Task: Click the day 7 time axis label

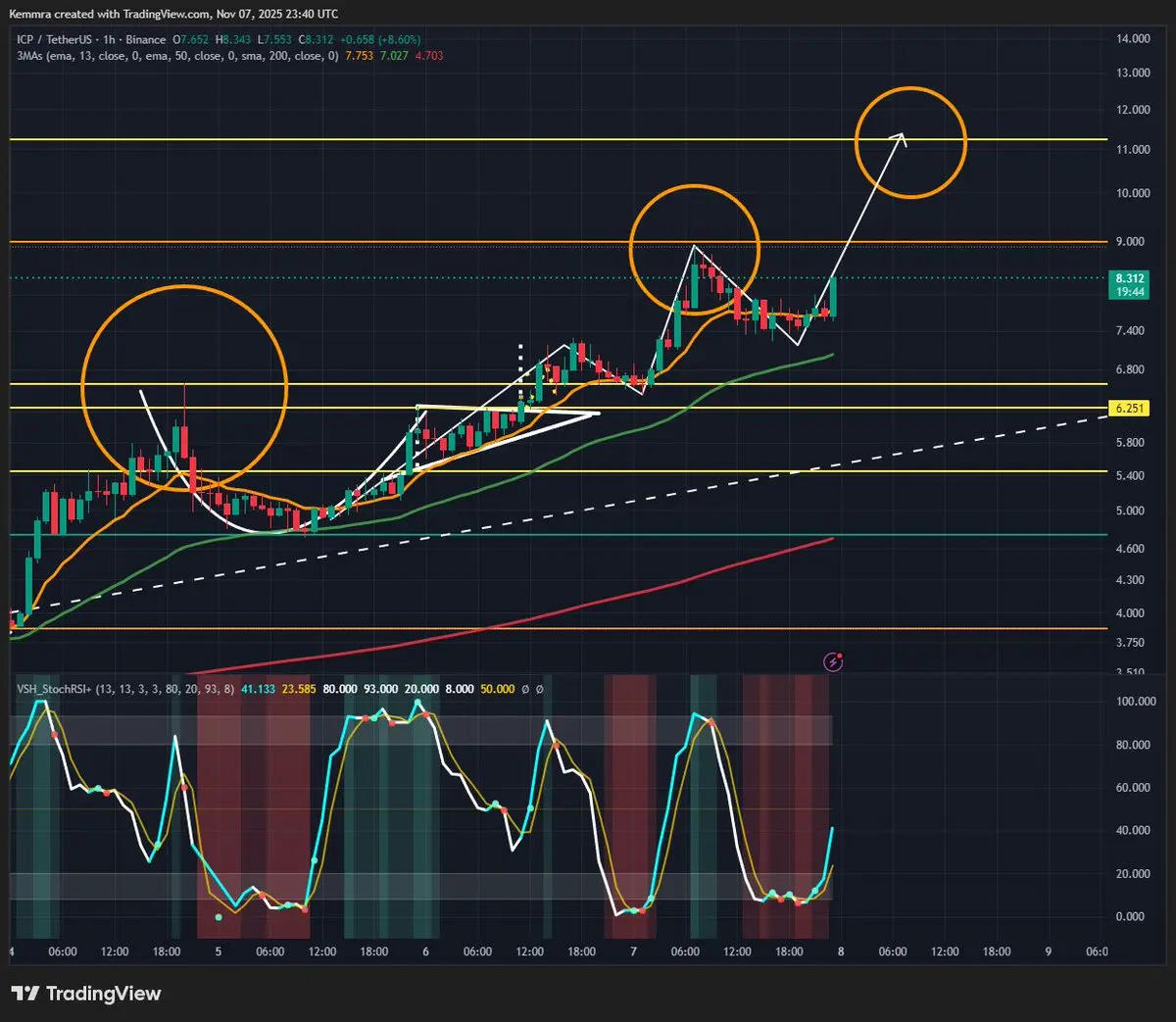Action: [633, 952]
